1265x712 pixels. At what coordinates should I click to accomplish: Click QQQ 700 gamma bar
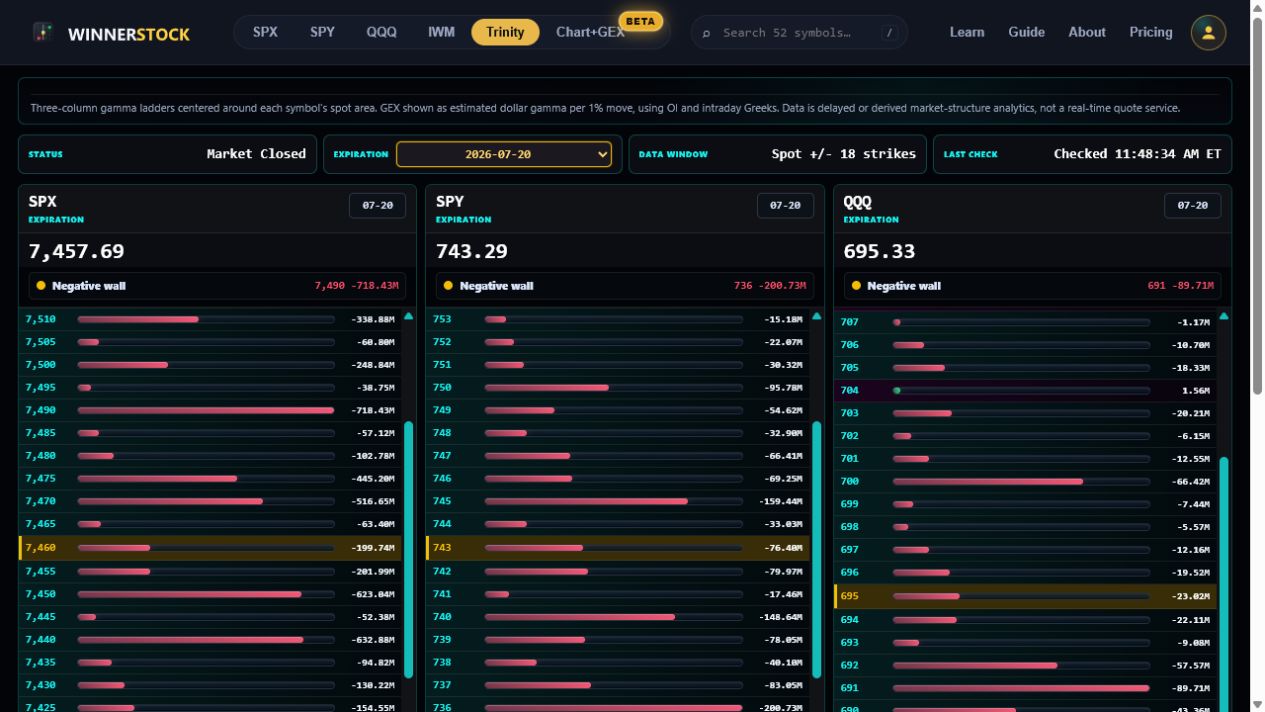tap(1021, 481)
